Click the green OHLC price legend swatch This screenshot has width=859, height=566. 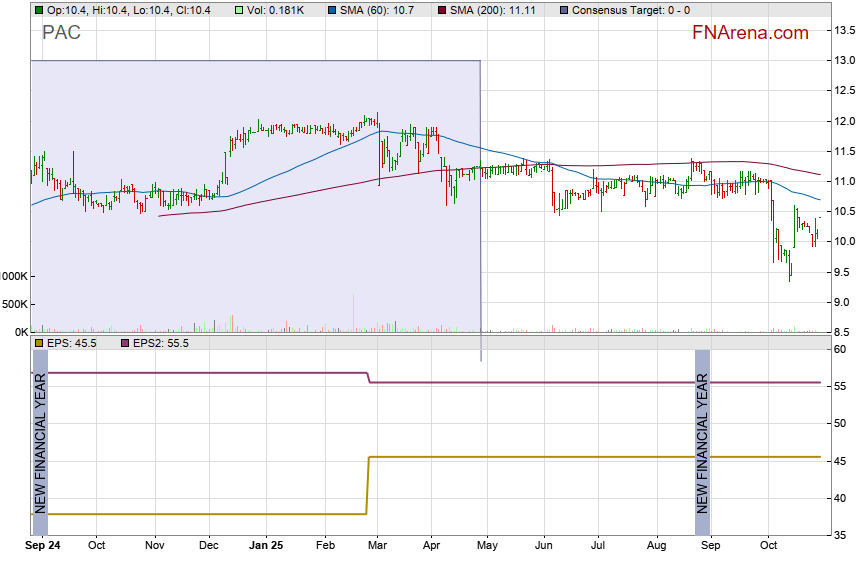(39, 10)
